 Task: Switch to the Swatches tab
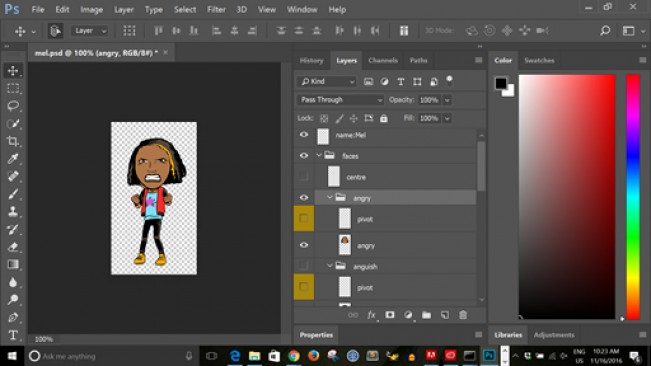pos(539,61)
